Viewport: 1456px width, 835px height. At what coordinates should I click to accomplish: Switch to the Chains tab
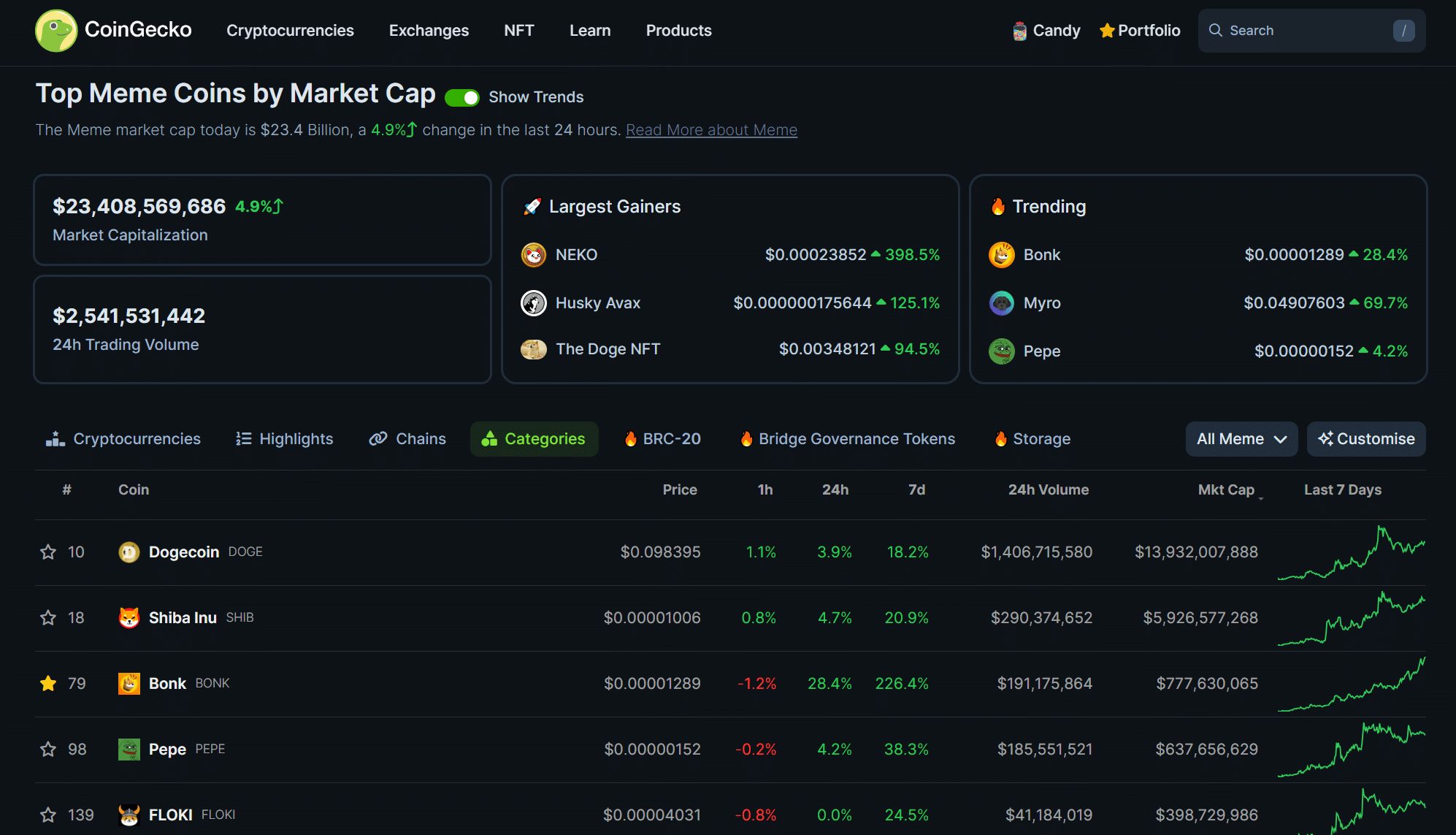[407, 439]
